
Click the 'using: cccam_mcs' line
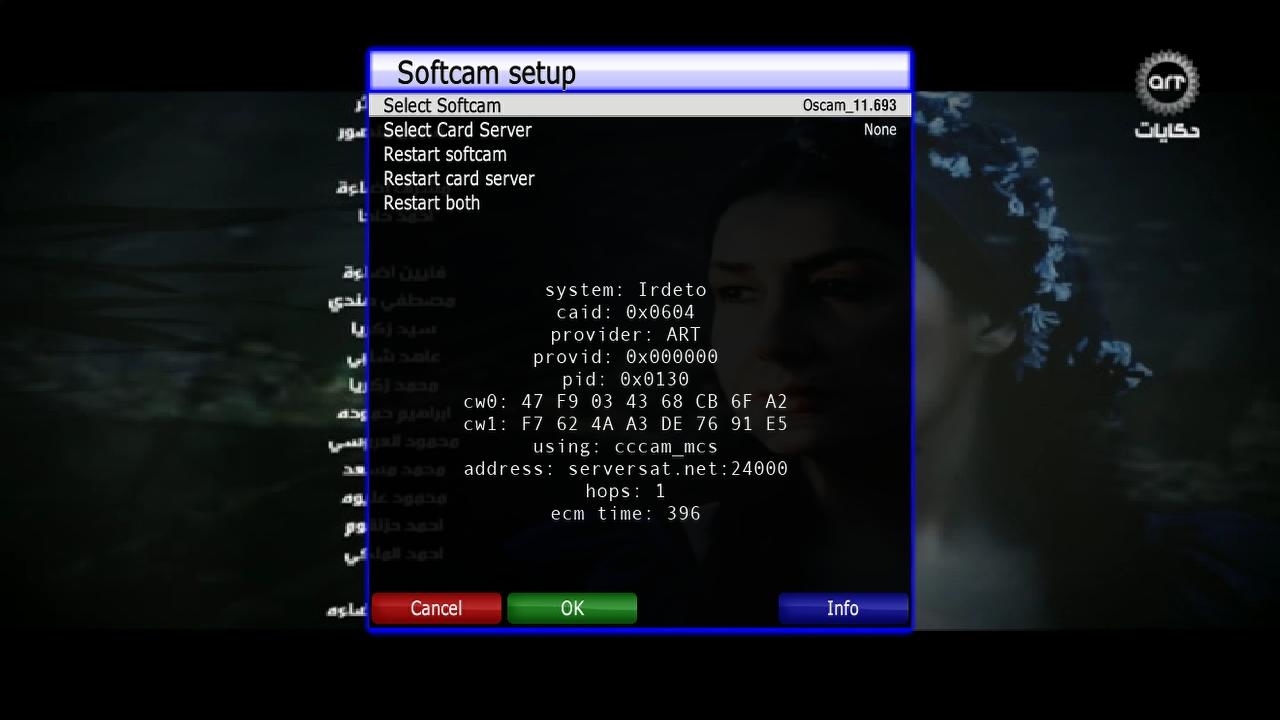click(626, 446)
